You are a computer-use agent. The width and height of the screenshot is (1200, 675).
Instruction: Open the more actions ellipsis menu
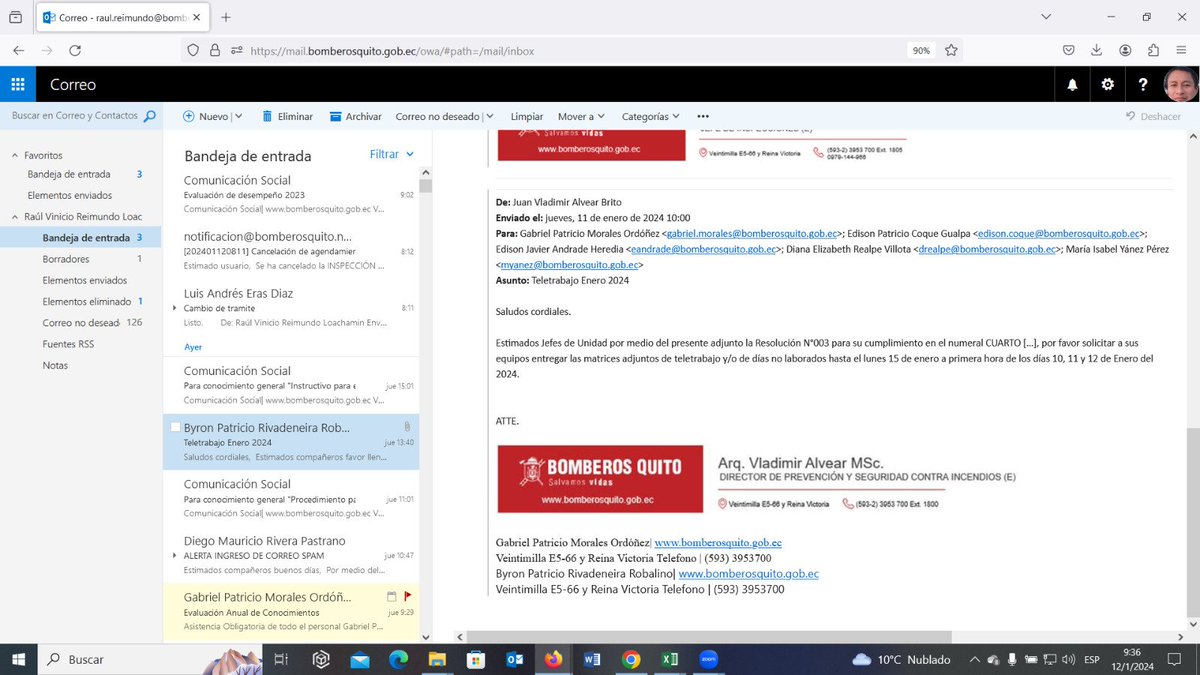(x=703, y=116)
